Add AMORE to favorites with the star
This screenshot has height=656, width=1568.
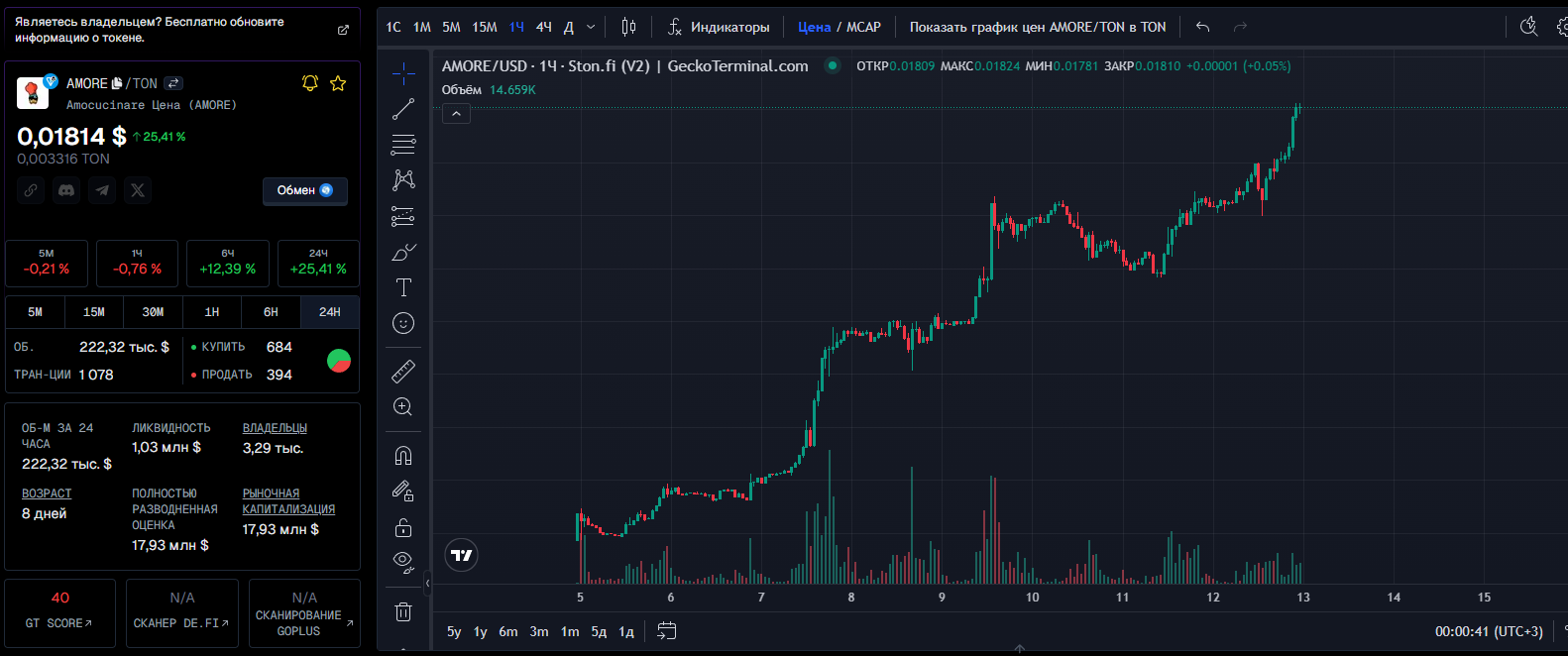click(338, 83)
